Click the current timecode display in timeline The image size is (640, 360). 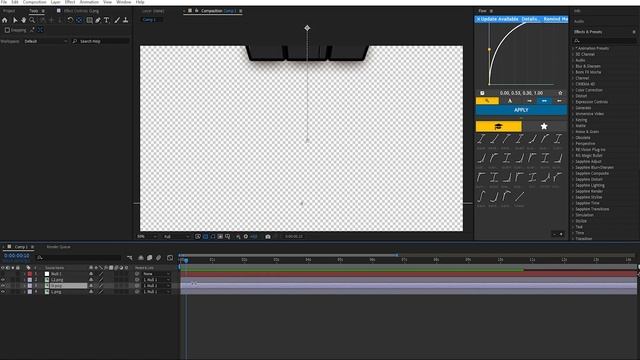[x=17, y=256]
